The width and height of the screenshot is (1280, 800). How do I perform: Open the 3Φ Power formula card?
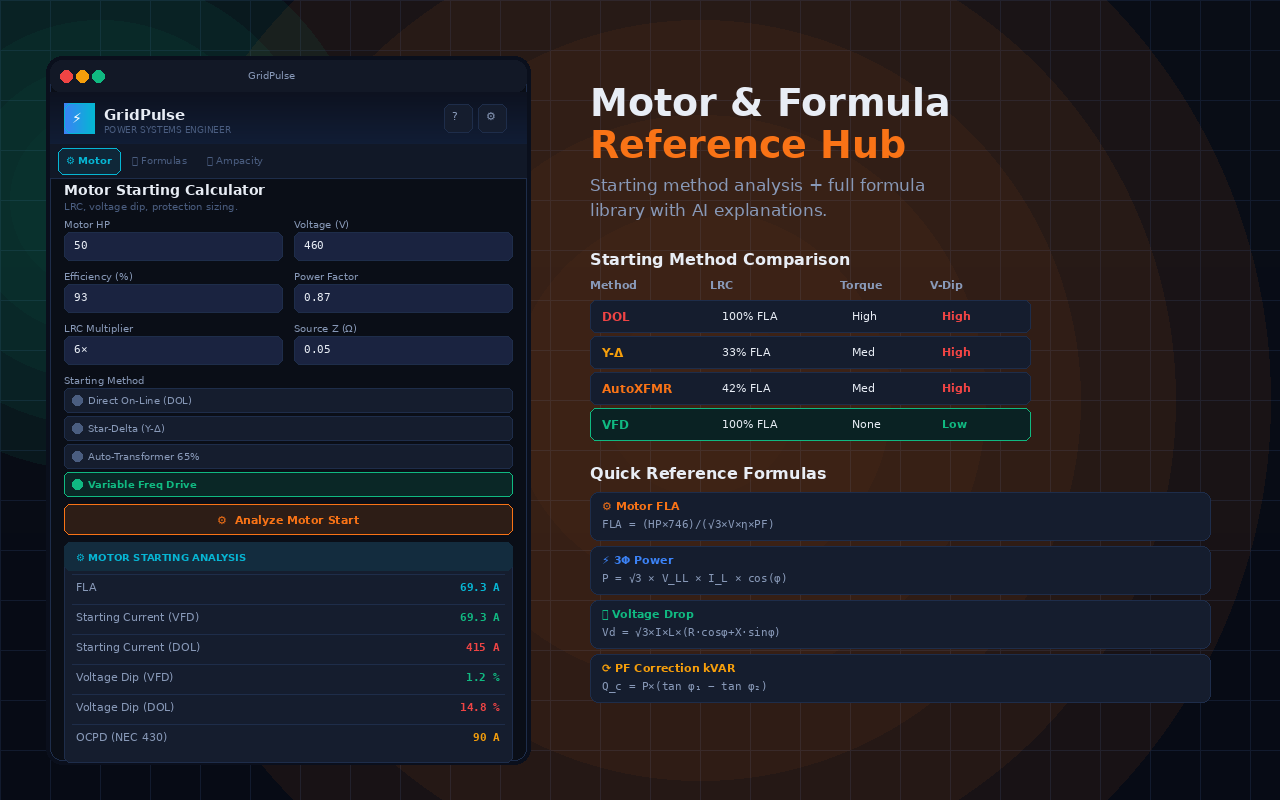coord(900,570)
